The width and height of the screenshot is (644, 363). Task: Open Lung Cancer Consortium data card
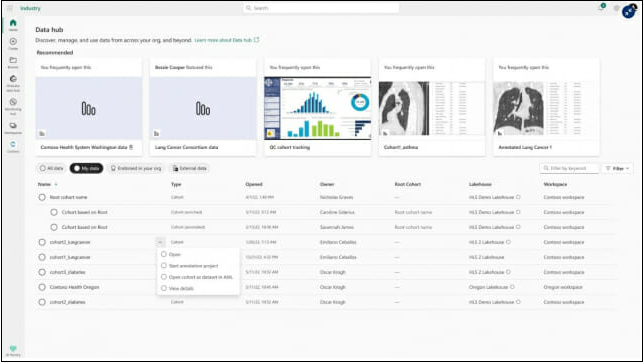pyautogui.click(x=203, y=107)
